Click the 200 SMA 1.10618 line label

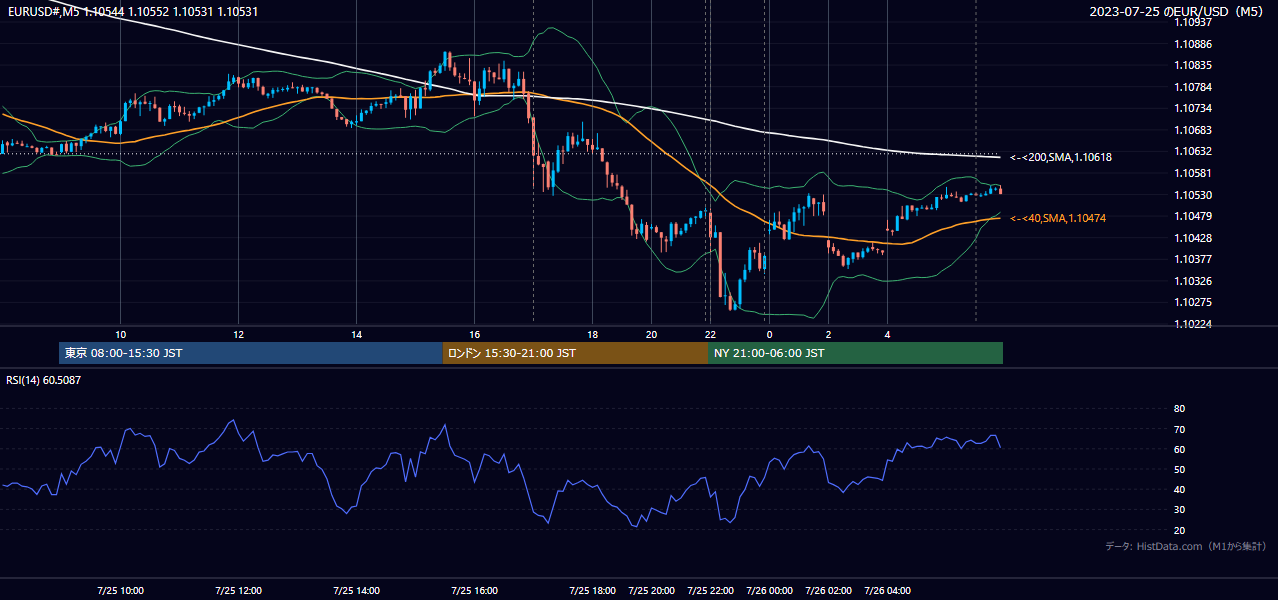[1061, 157]
